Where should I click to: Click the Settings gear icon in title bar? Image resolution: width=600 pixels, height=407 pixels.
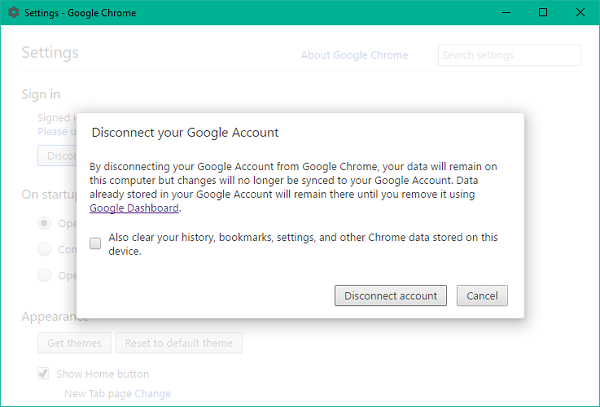pyautogui.click(x=12, y=13)
